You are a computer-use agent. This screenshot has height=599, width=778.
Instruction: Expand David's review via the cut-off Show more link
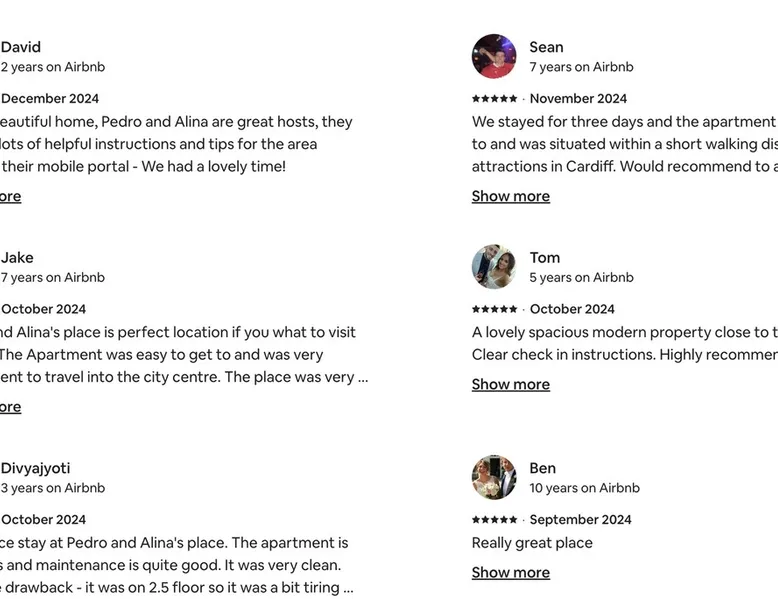point(10,196)
